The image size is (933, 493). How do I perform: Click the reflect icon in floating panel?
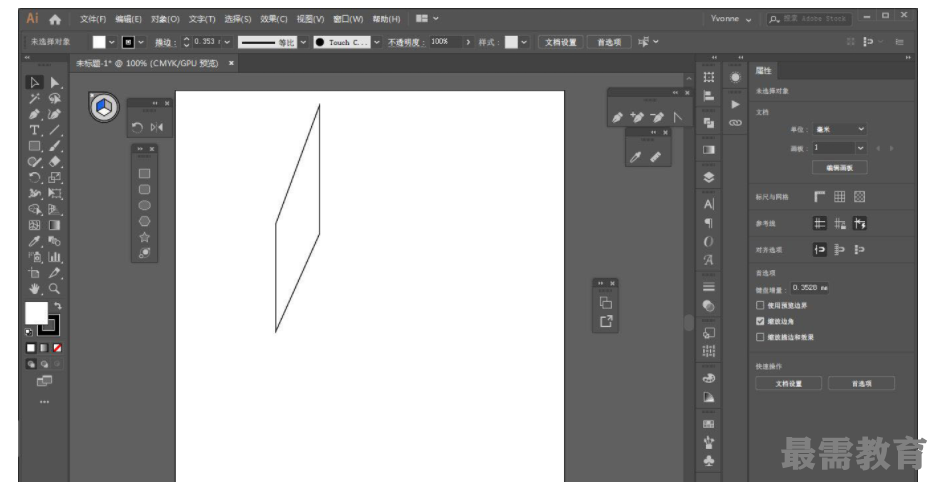click(x=156, y=127)
